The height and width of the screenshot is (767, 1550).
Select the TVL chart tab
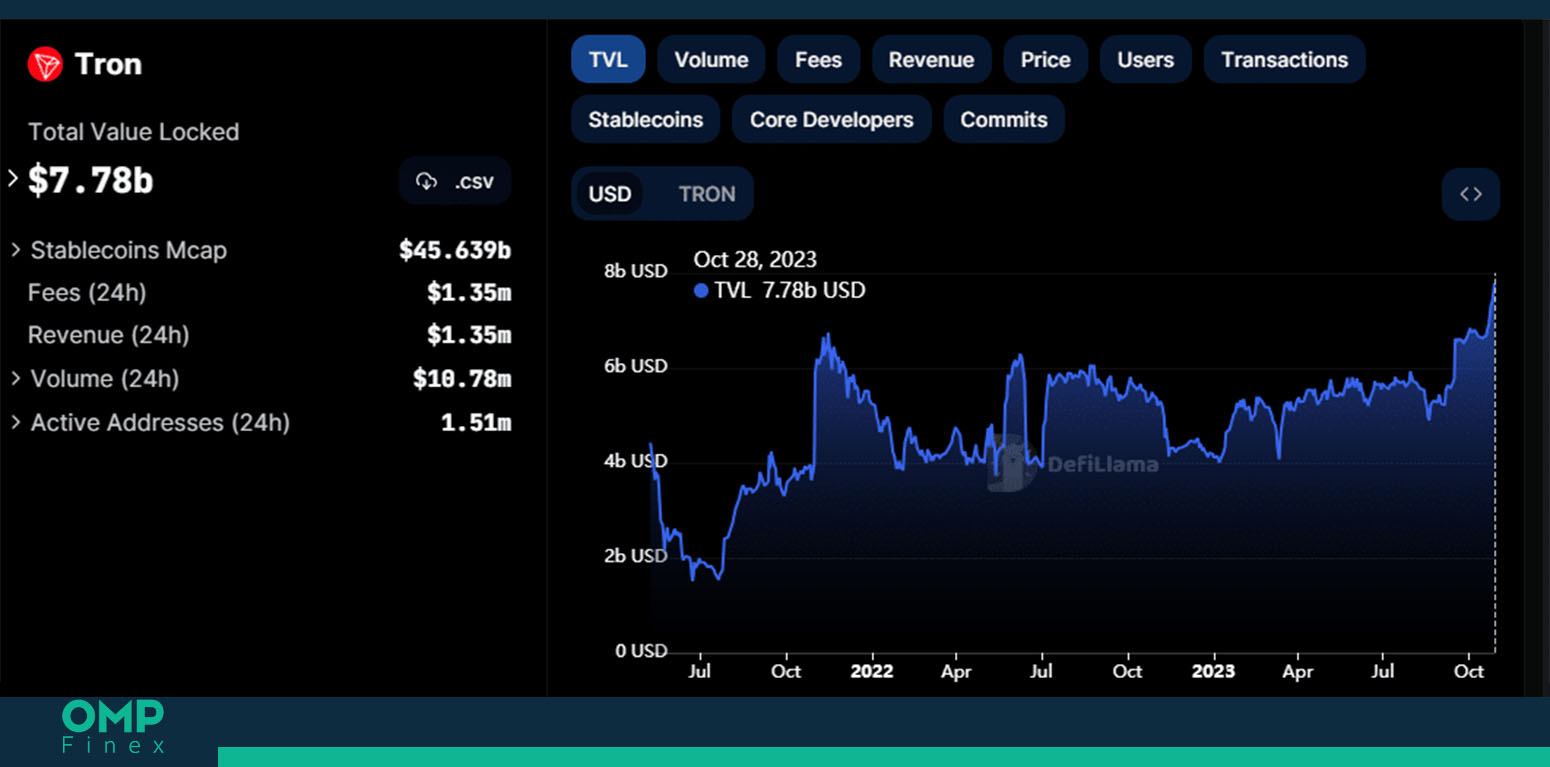click(x=608, y=59)
